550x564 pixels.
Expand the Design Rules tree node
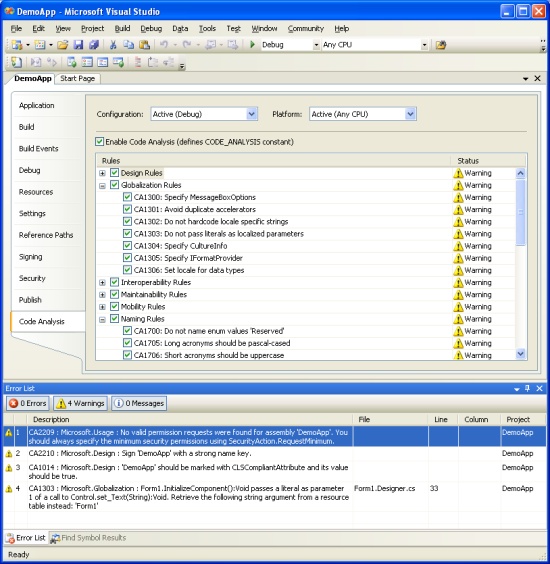[x=103, y=173]
